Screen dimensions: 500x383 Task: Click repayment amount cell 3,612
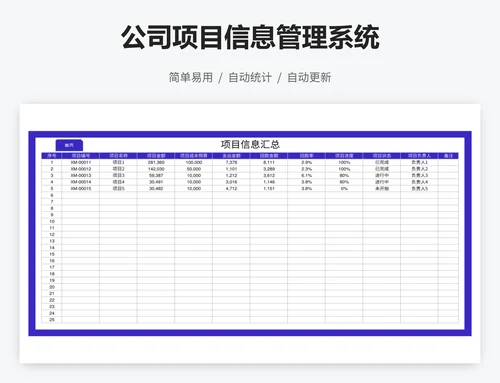point(269,175)
